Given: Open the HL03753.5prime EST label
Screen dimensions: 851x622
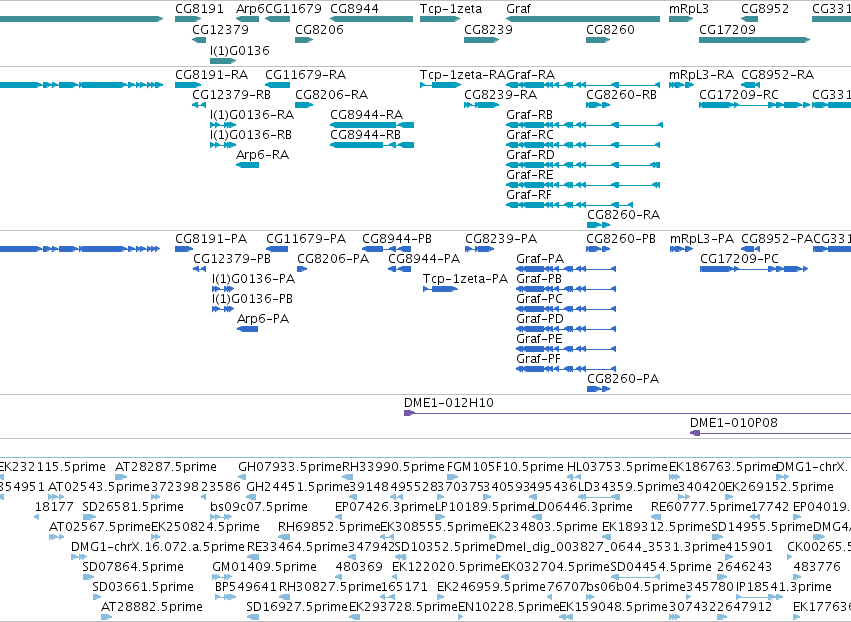Looking at the screenshot, I should coord(617,466).
